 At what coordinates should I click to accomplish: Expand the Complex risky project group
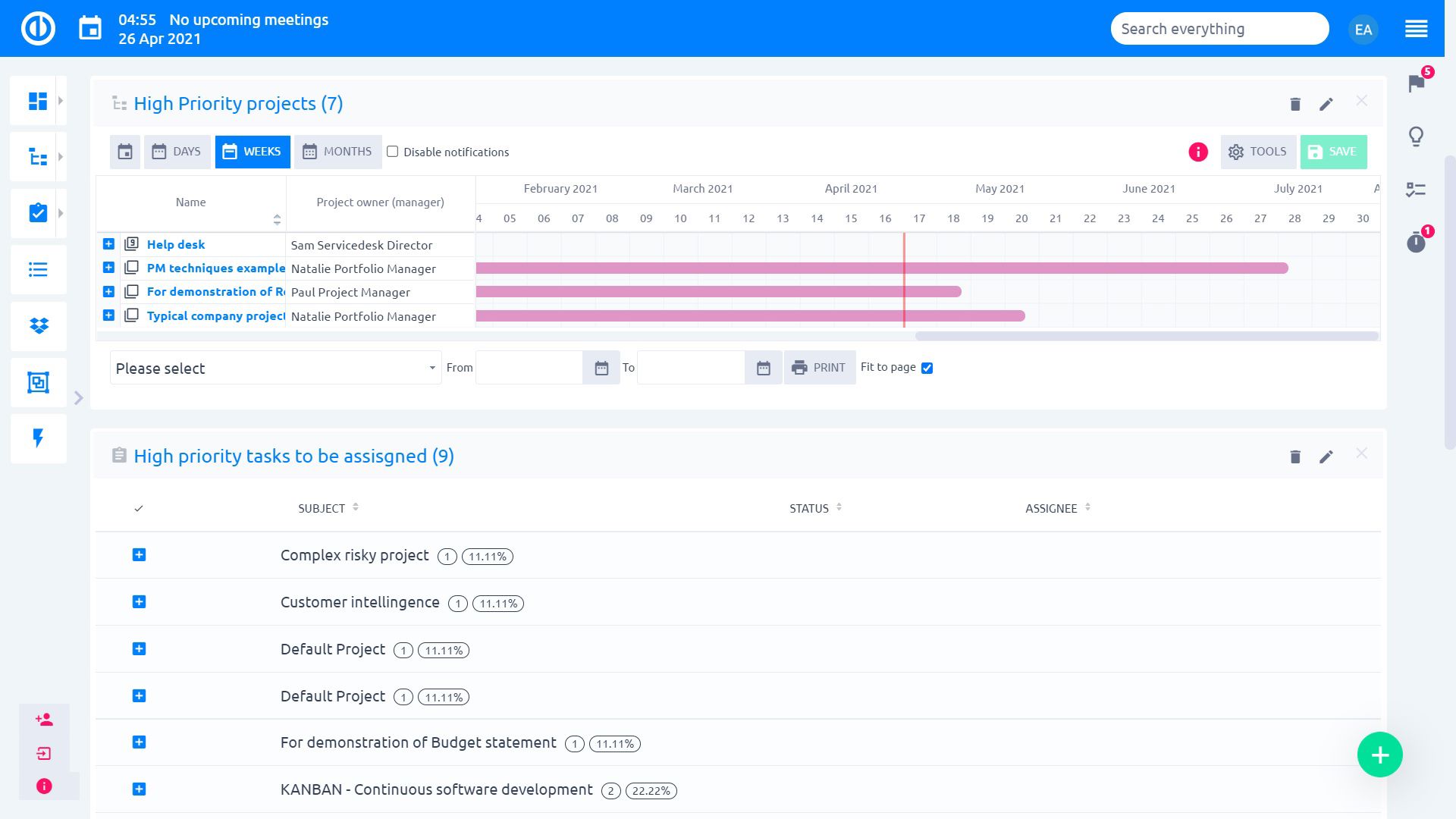click(139, 555)
